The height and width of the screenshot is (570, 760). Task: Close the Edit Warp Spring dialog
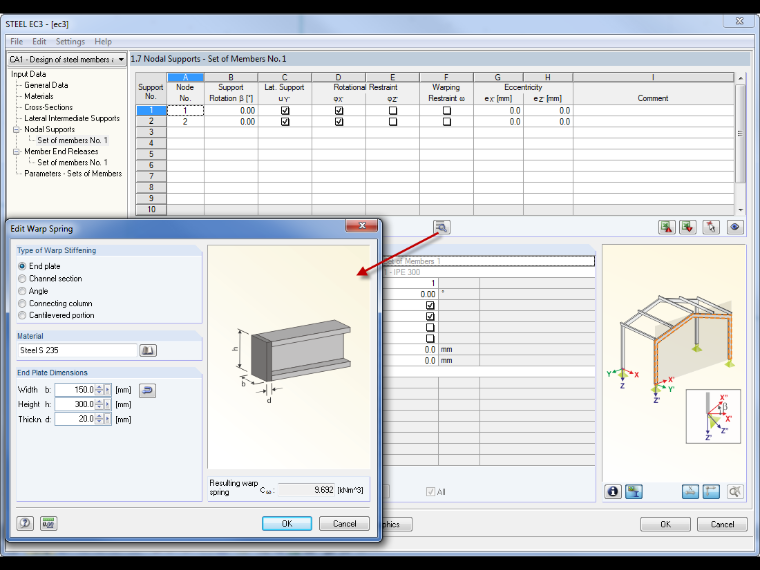(362, 226)
